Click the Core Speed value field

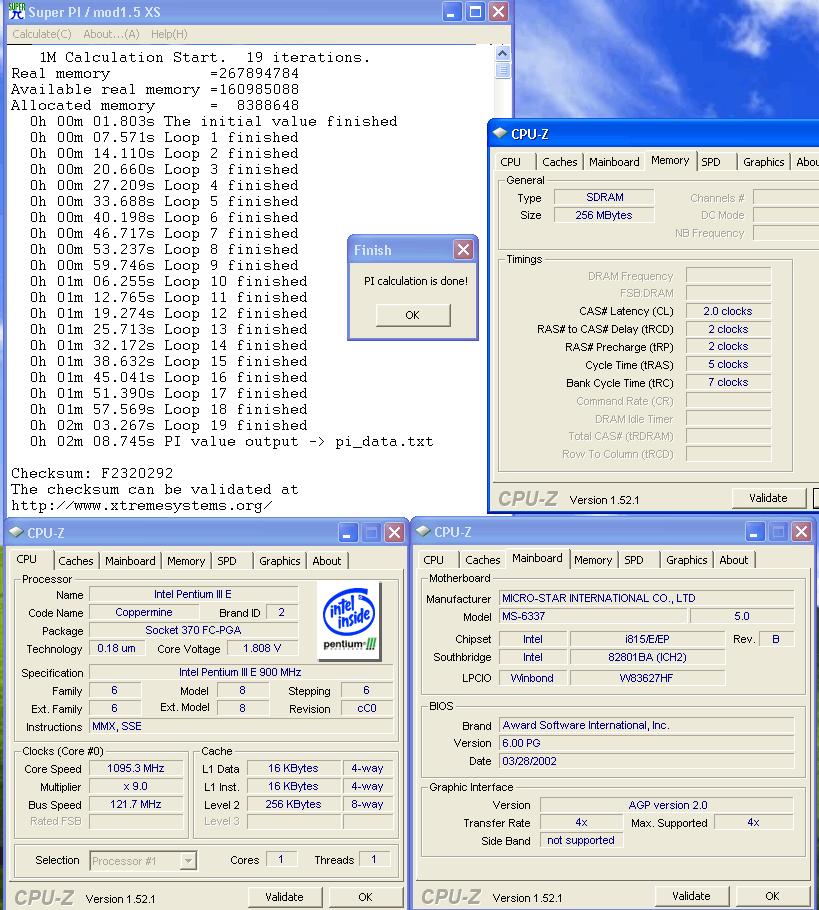134,768
